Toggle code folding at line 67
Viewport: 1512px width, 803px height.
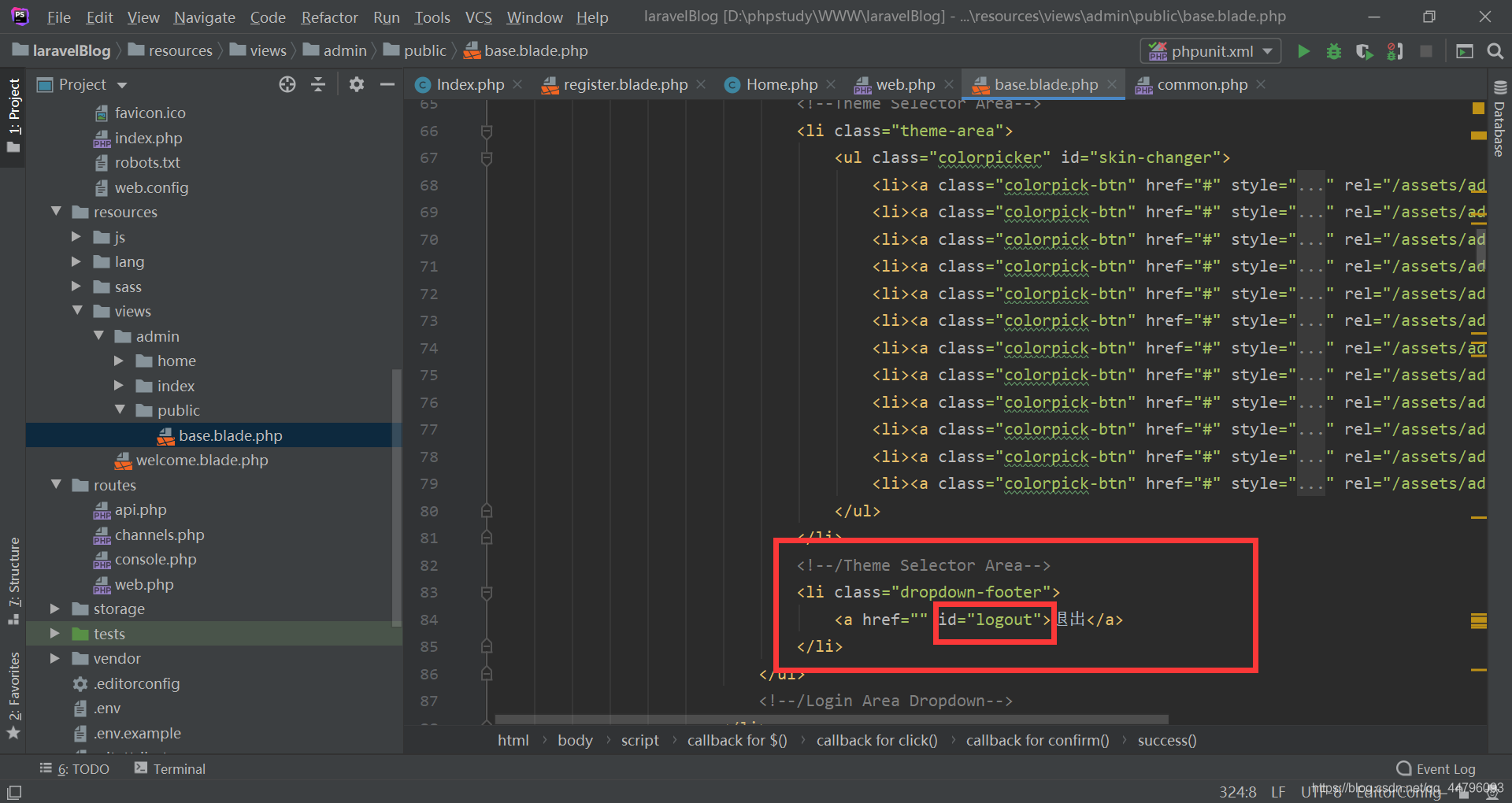pos(487,158)
